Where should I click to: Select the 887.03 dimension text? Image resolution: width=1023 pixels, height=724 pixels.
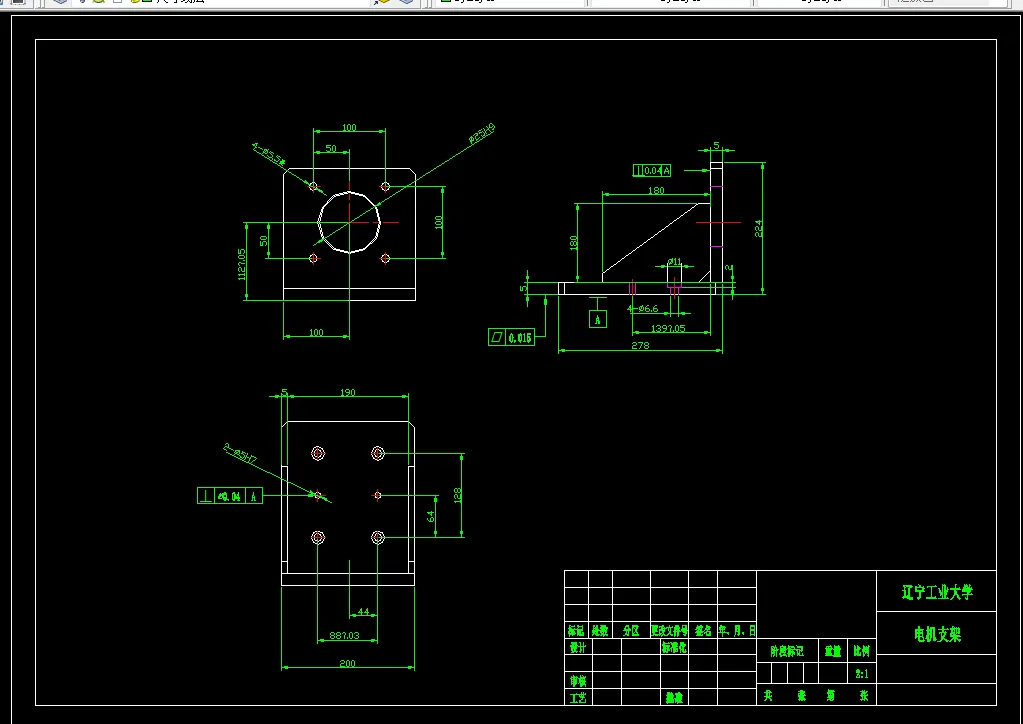(344, 635)
